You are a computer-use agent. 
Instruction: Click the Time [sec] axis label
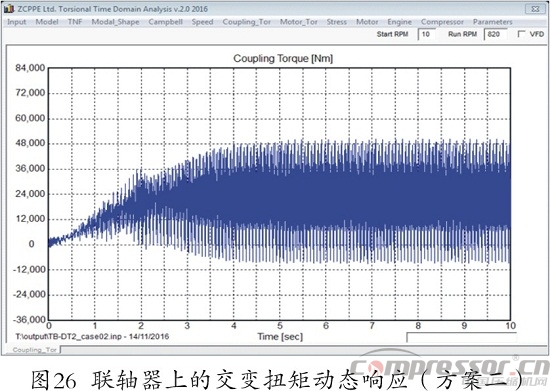pyautogui.click(x=280, y=337)
